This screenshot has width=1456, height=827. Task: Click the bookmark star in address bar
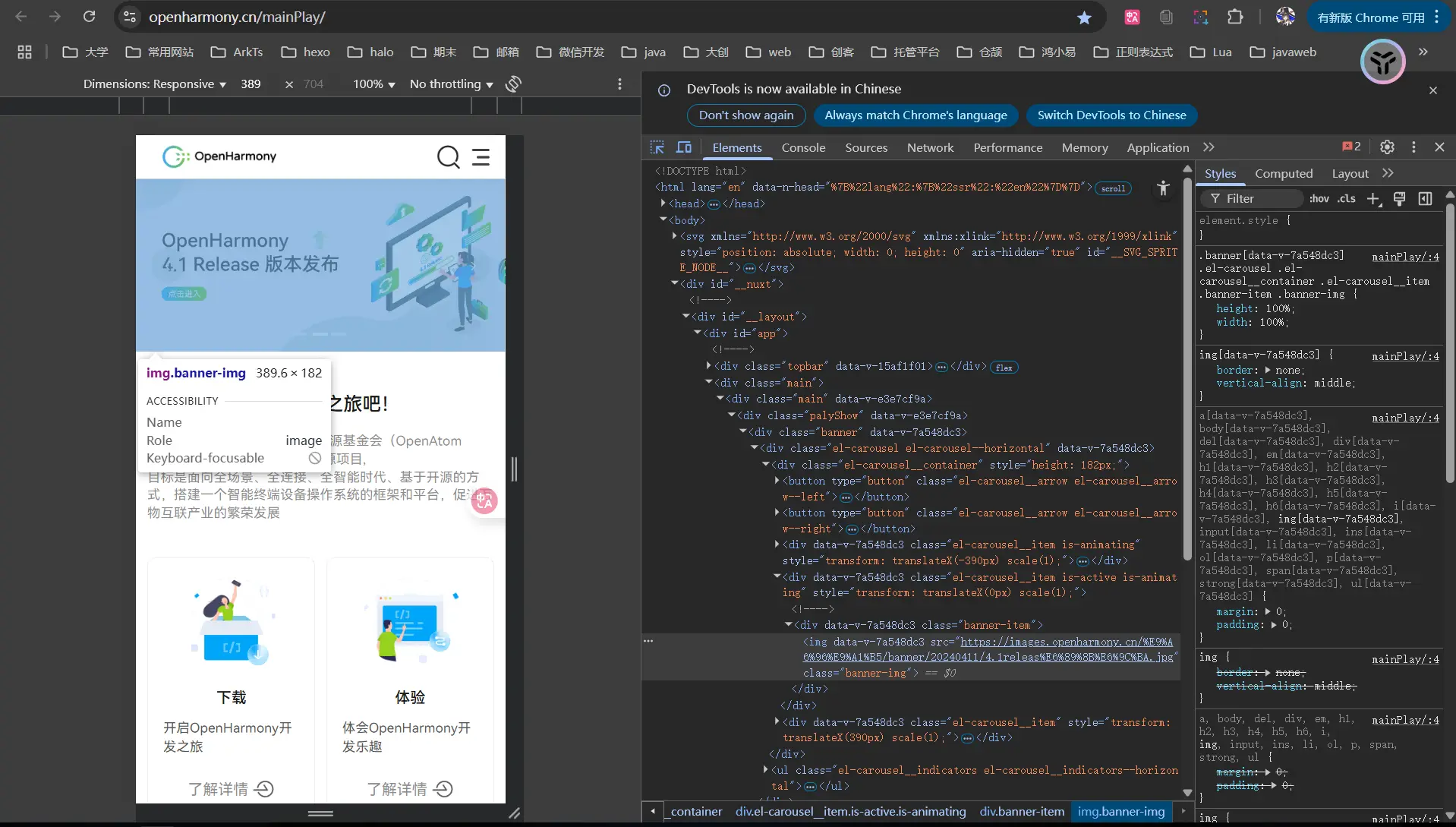tap(1084, 17)
